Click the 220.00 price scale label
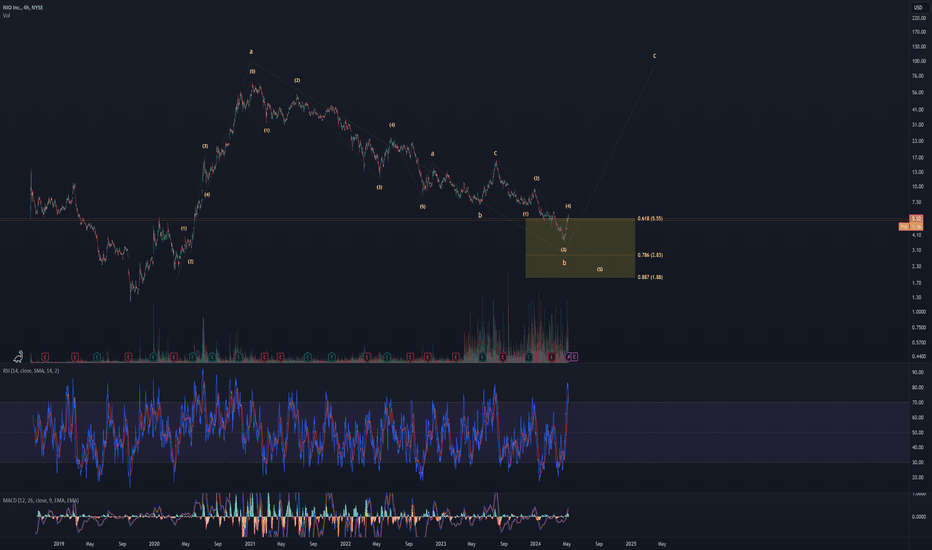 [919, 18]
